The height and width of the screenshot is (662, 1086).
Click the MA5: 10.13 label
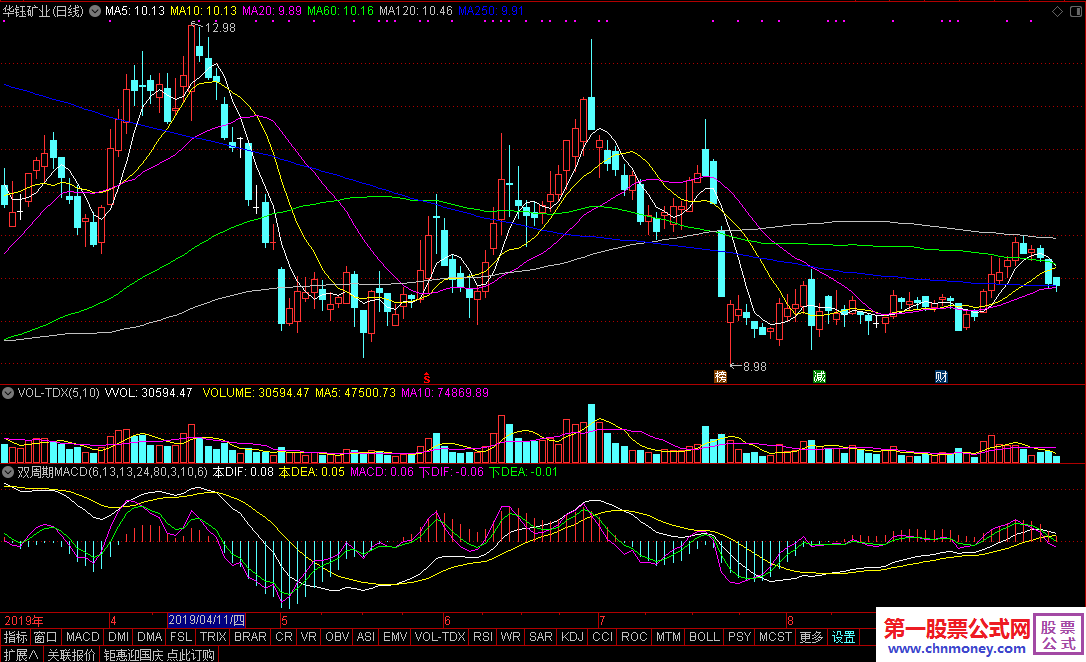[x=135, y=11]
